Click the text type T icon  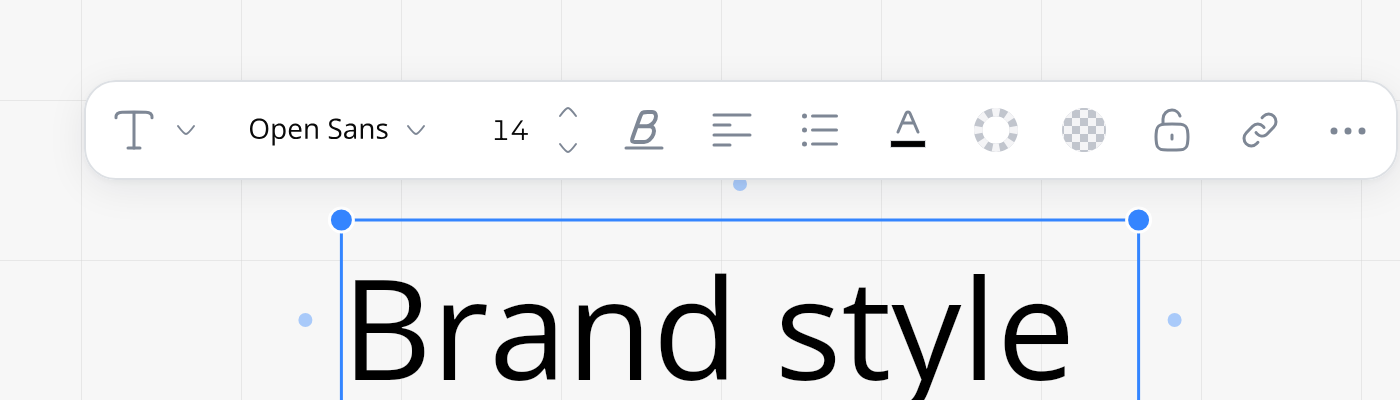pyautogui.click(x=135, y=130)
